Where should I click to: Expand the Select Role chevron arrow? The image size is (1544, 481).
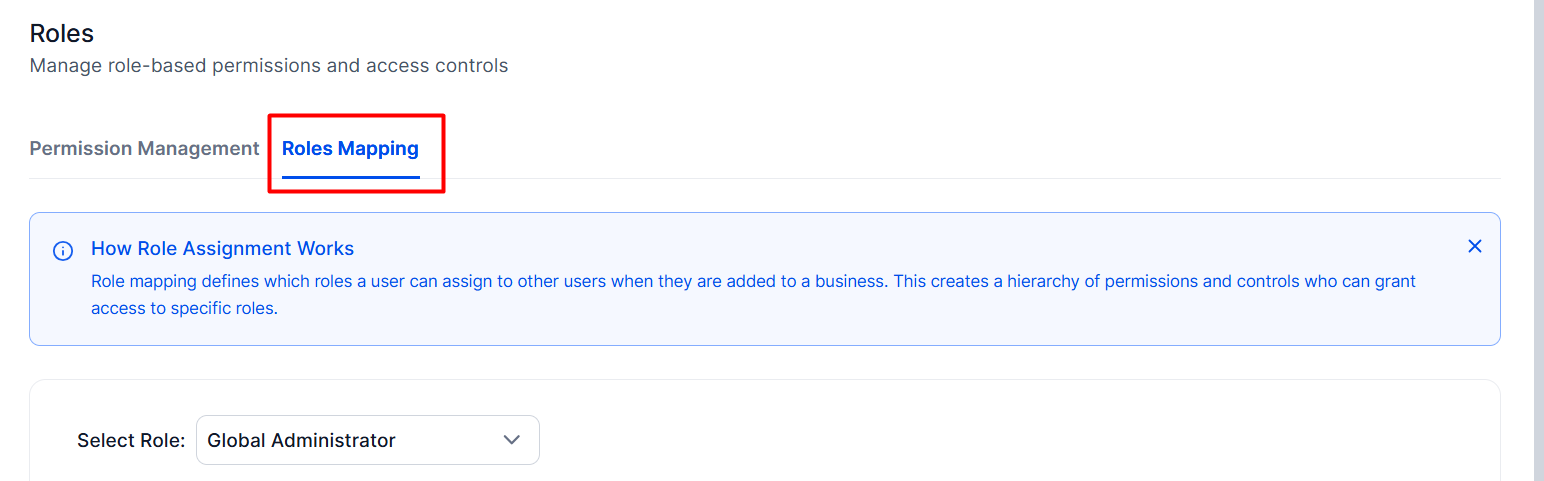point(512,440)
